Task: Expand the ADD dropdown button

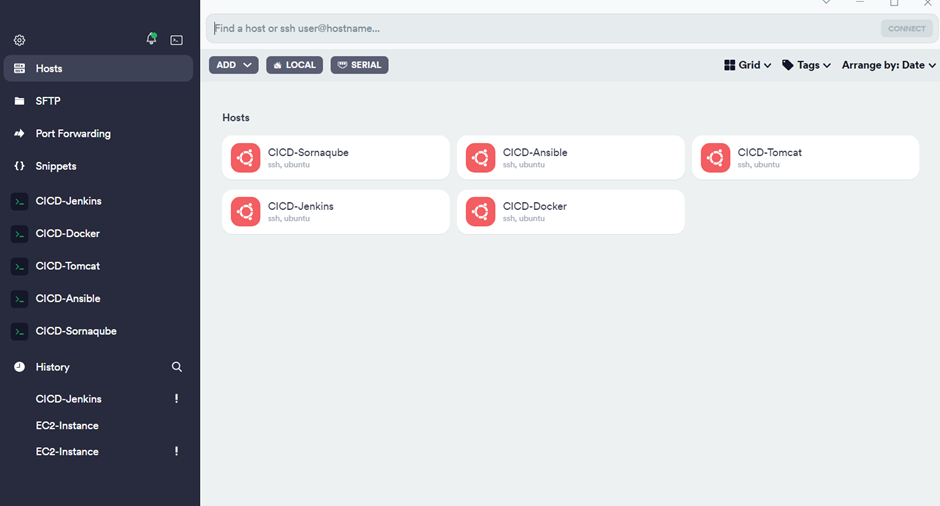Action: (233, 65)
